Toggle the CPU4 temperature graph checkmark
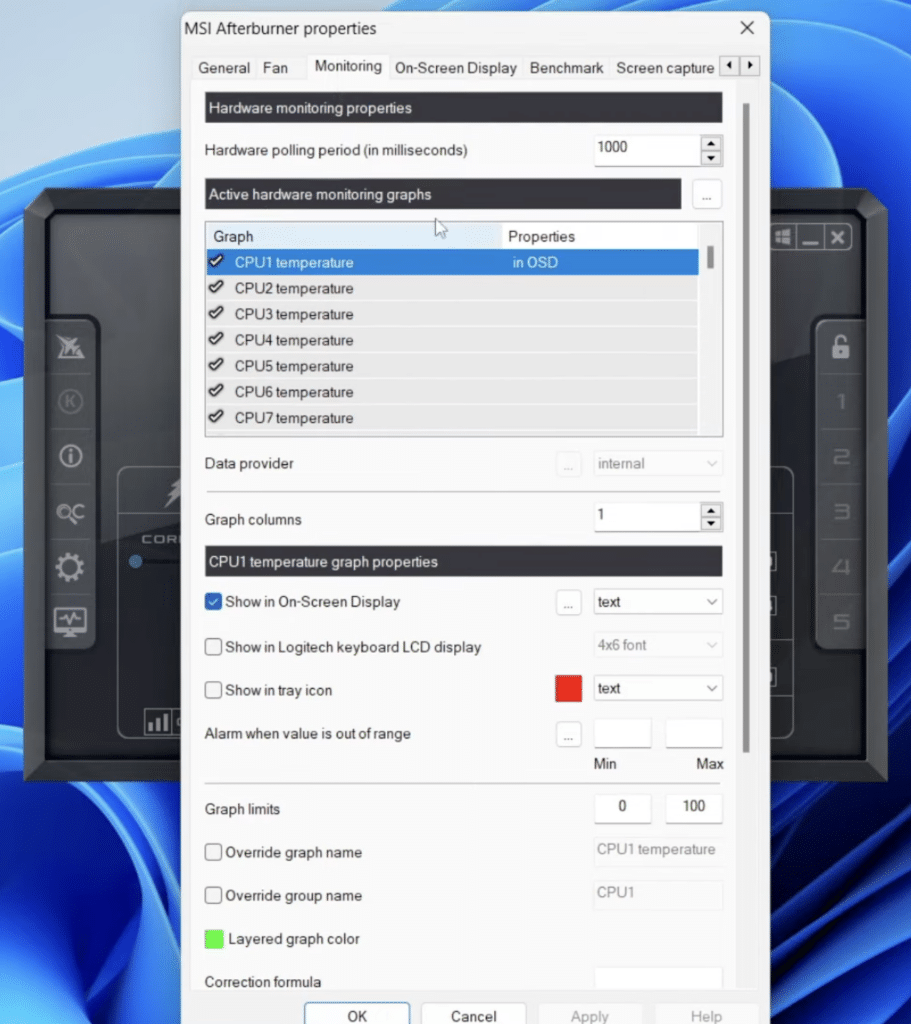 (x=216, y=340)
